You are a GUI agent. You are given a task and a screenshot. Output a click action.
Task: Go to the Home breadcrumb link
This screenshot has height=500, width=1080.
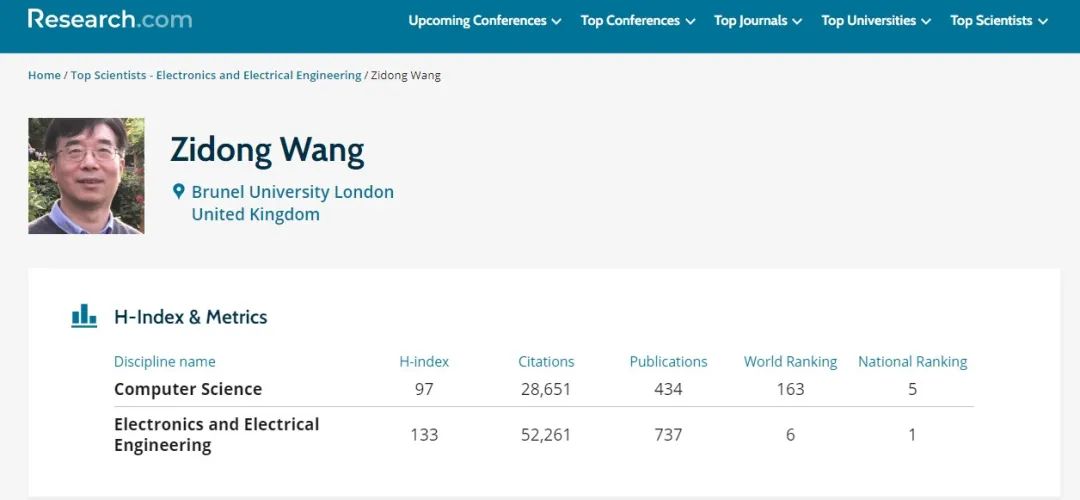click(44, 75)
